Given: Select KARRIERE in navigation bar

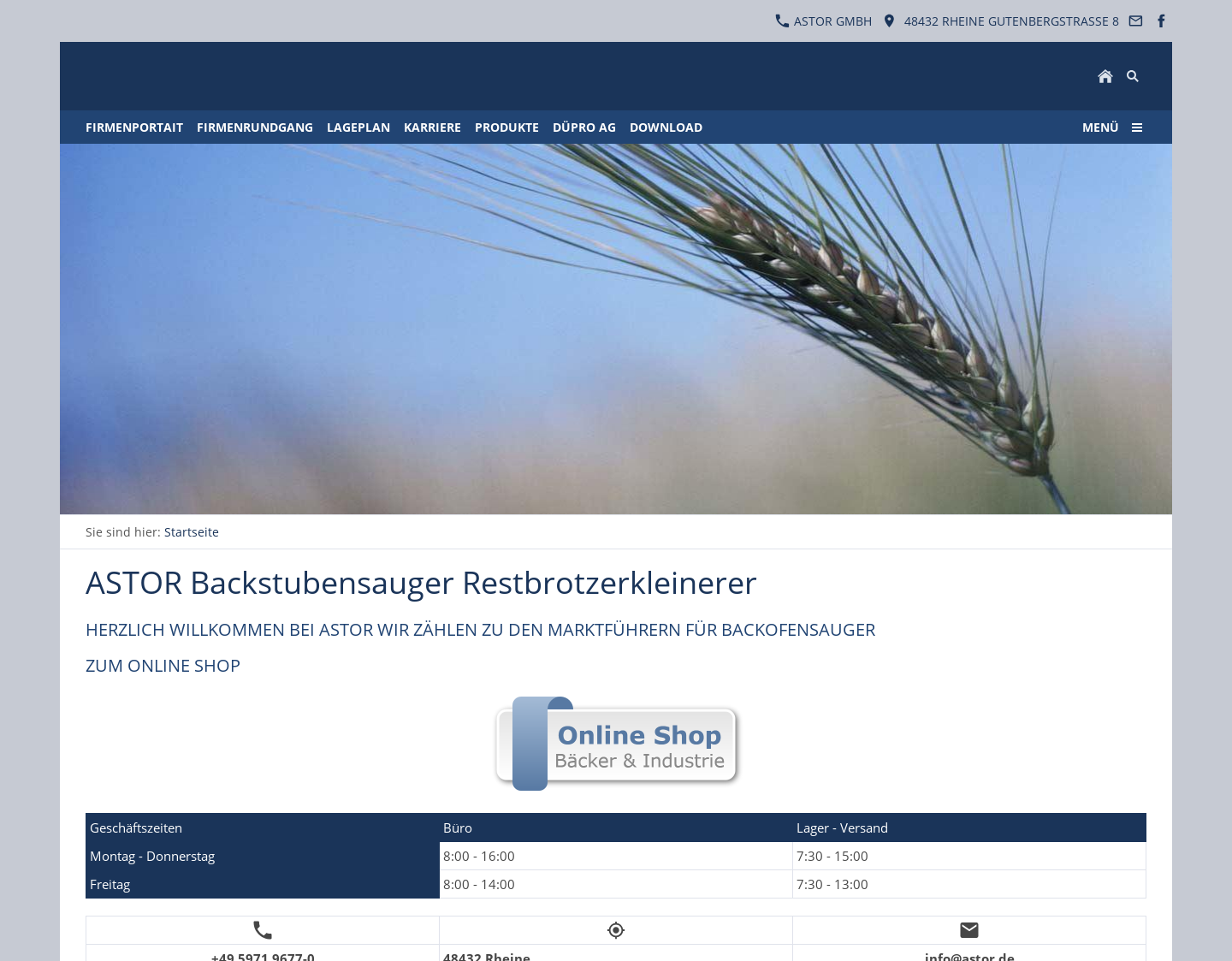Looking at the screenshot, I should coord(432,128).
